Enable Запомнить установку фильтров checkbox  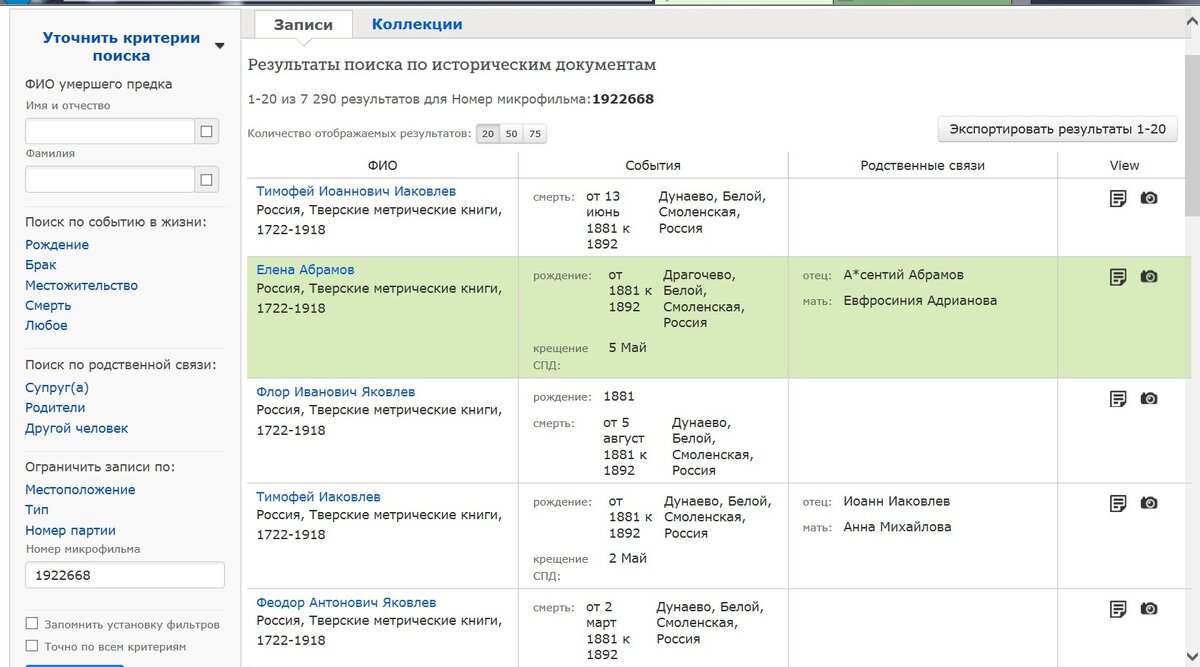pyautogui.click(x=32, y=625)
